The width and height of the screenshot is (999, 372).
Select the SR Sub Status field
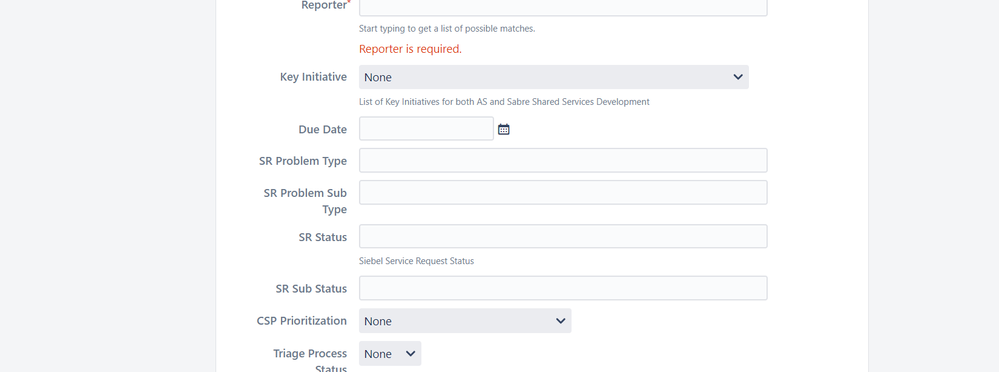pos(563,288)
